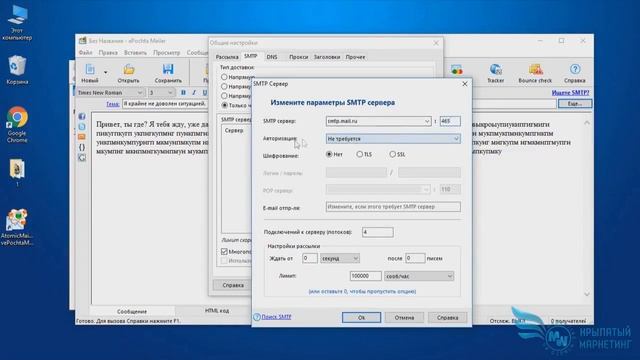Click the E-mail отпр-ля input field

point(393,207)
